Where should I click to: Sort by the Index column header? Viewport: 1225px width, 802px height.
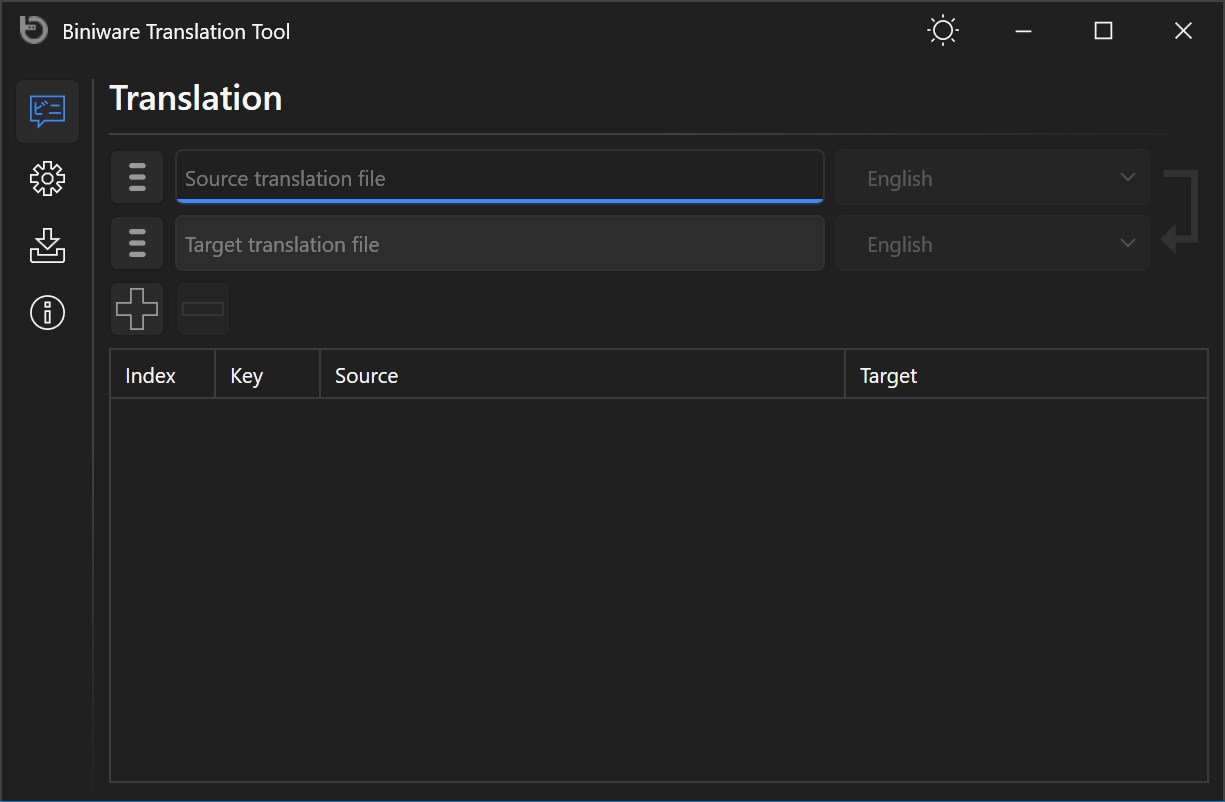(x=162, y=375)
